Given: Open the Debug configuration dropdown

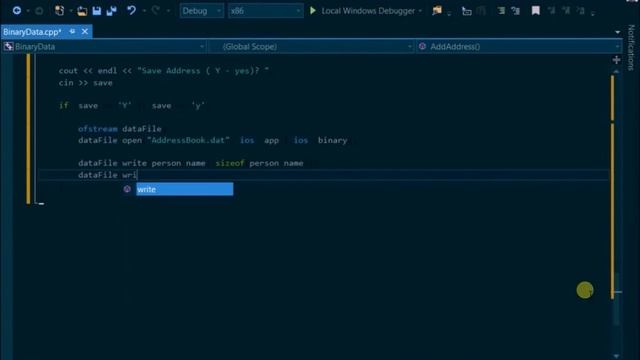Looking at the screenshot, I should (202, 11).
